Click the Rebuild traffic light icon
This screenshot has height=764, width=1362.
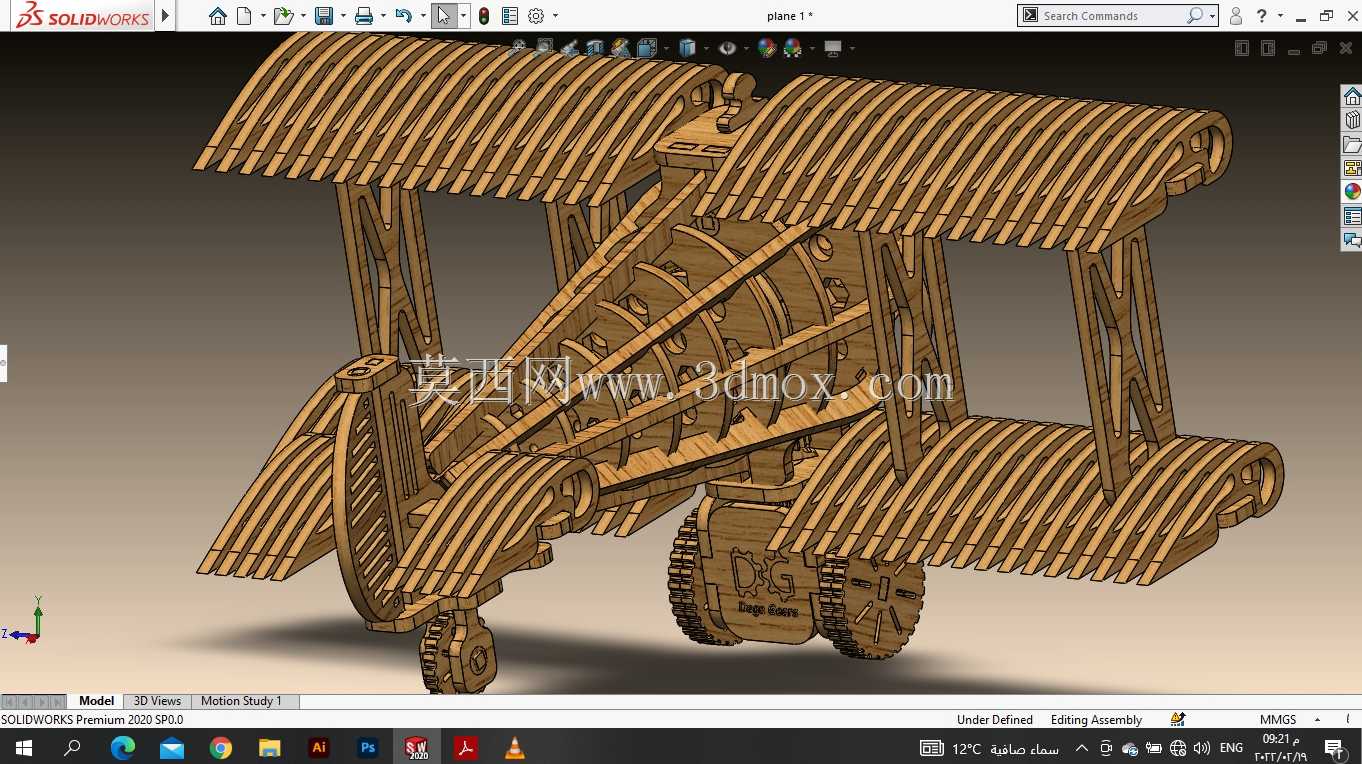484,16
